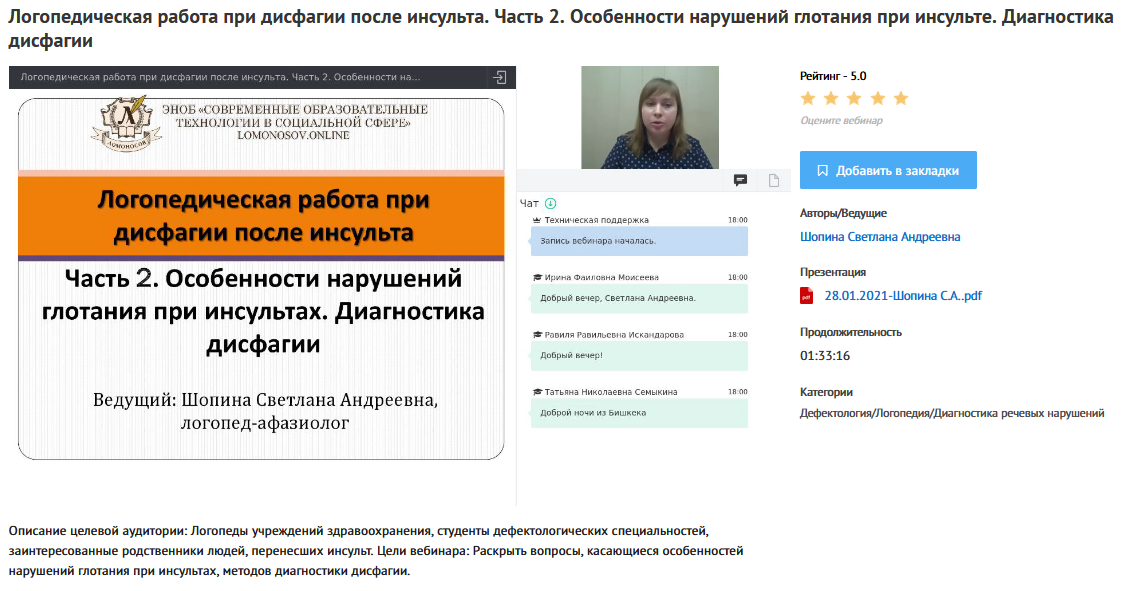Image resolution: width=1145 pixels, height=591 pixels.
Task: Rate the webinar with the third star
Action: point(854,98)
